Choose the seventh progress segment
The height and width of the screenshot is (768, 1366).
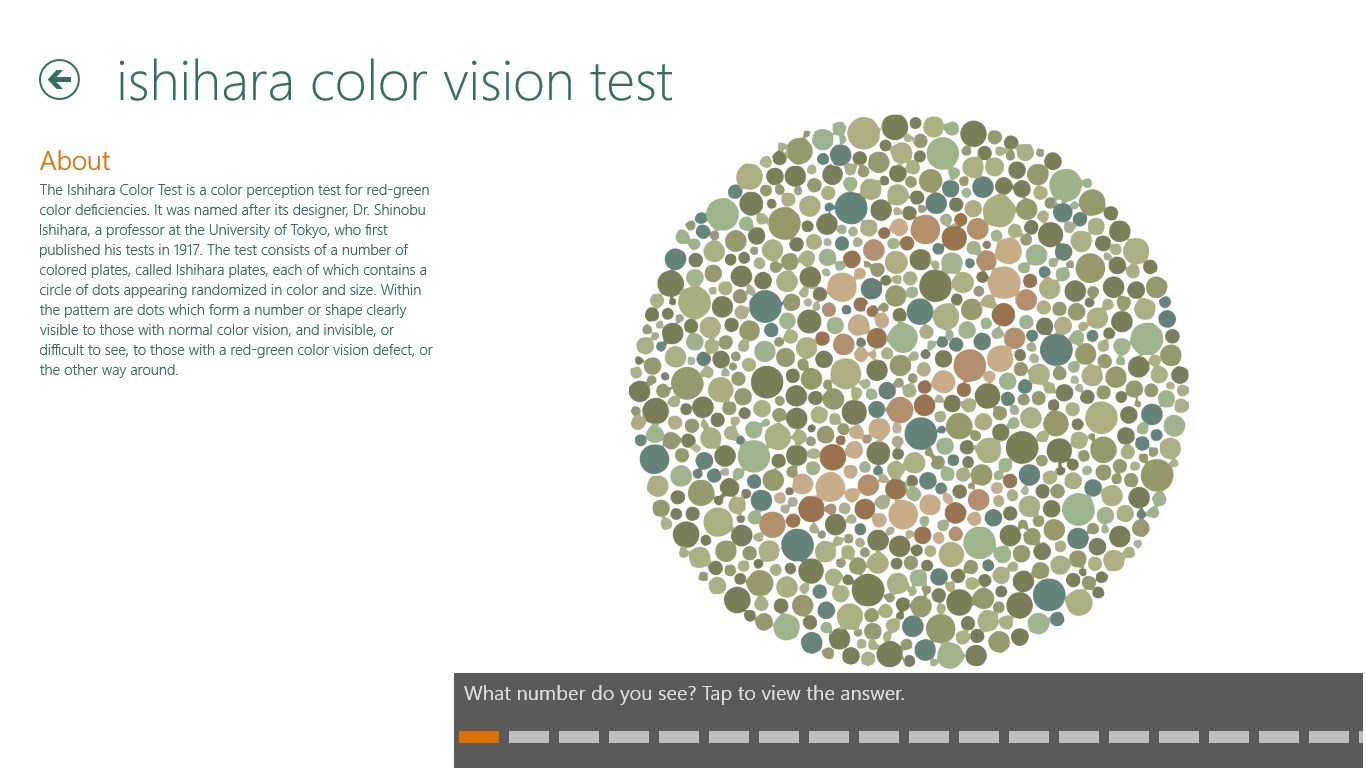point(779,737)
